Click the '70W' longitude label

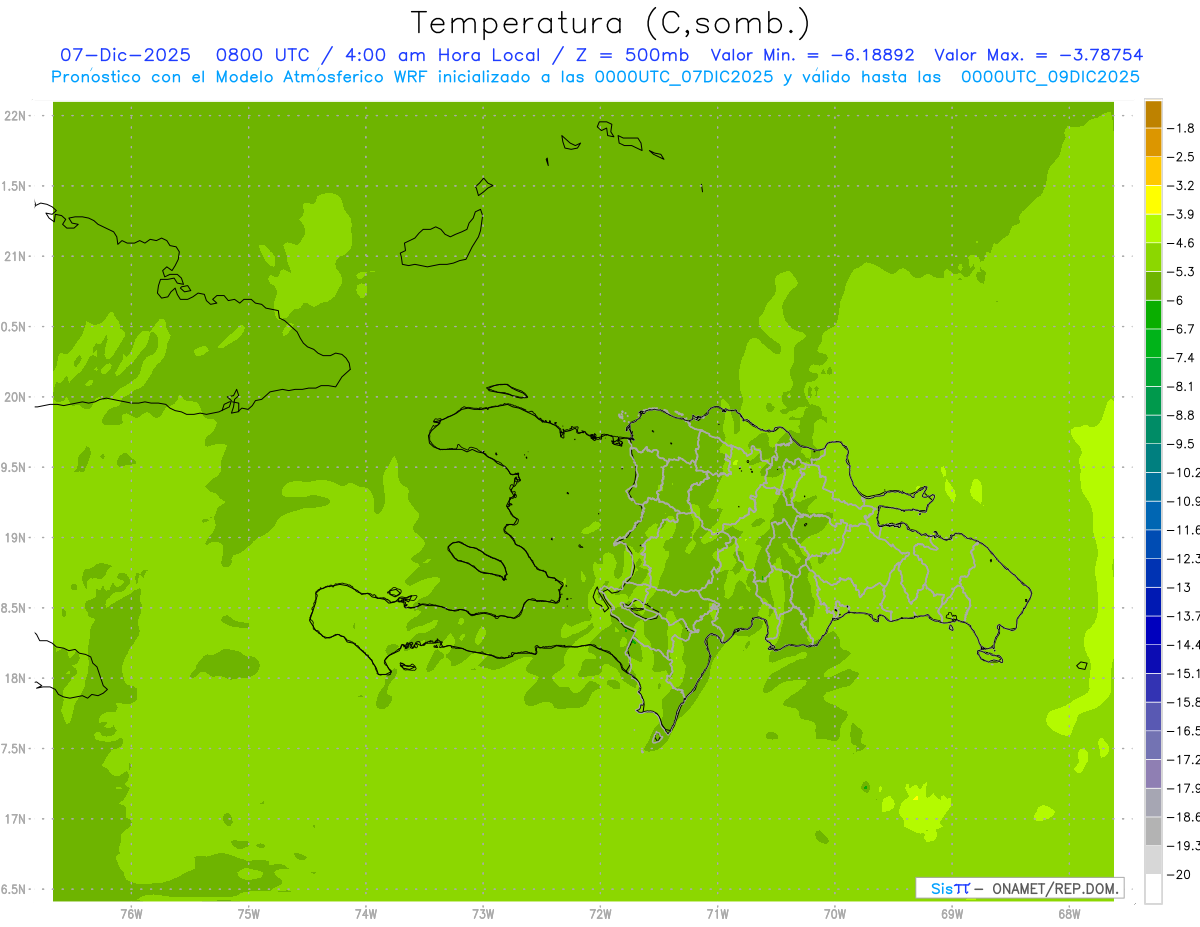(x=834, y=914)
